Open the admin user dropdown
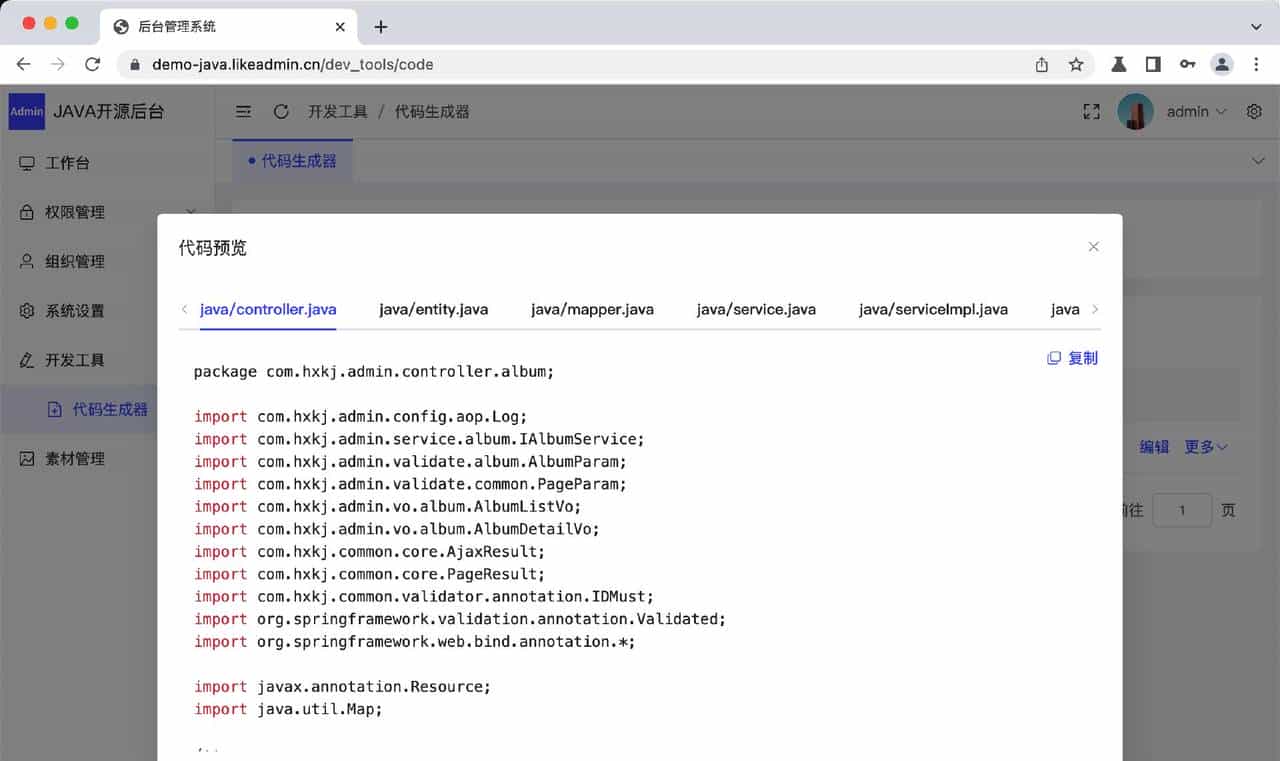 click(1195, 112)
